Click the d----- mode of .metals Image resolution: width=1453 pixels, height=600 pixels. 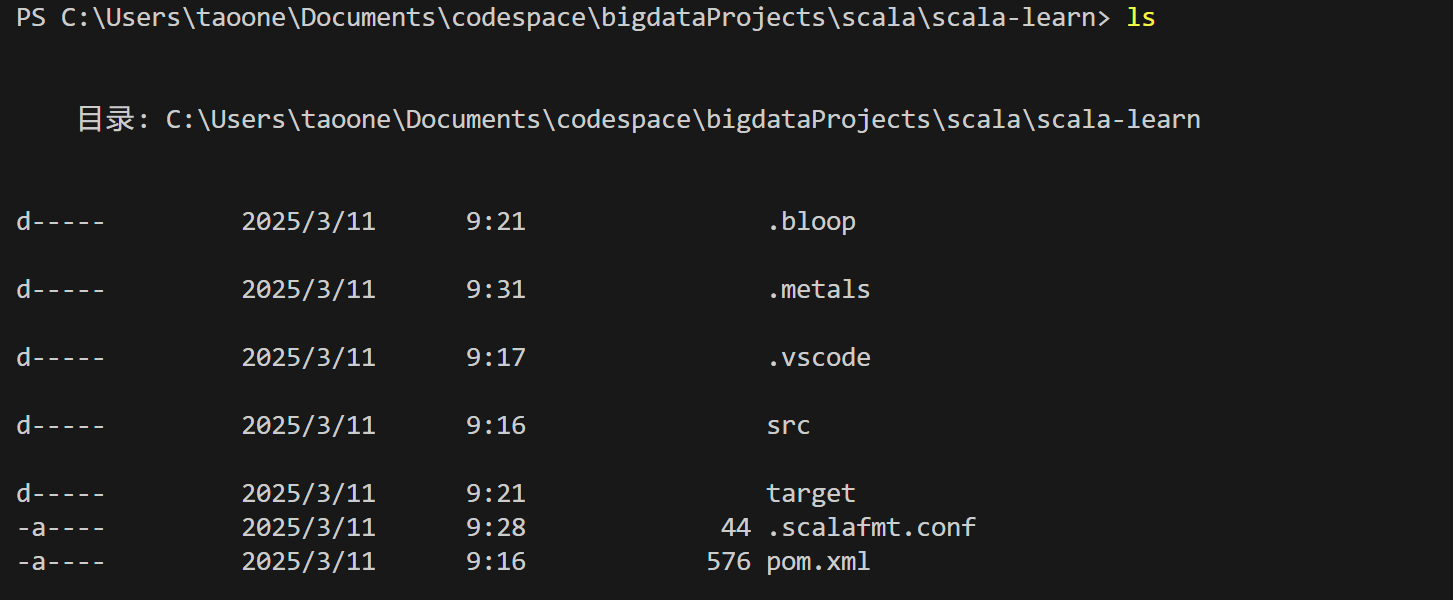61,290
